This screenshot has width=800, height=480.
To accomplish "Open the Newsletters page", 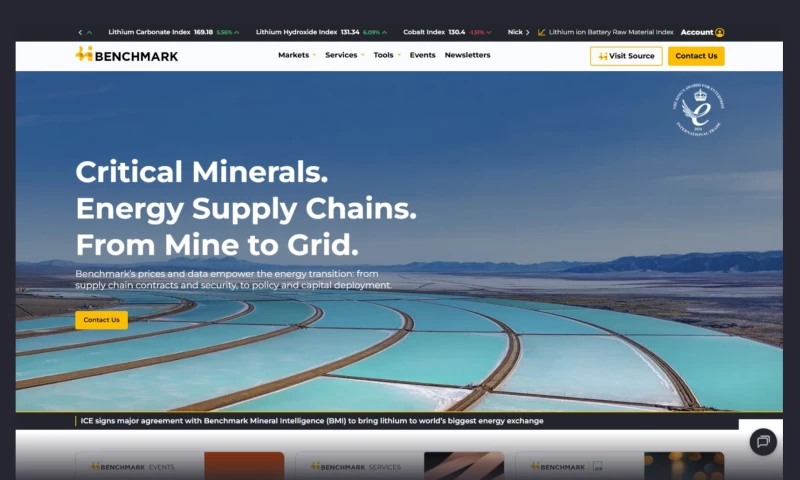I will coord(467,55).
